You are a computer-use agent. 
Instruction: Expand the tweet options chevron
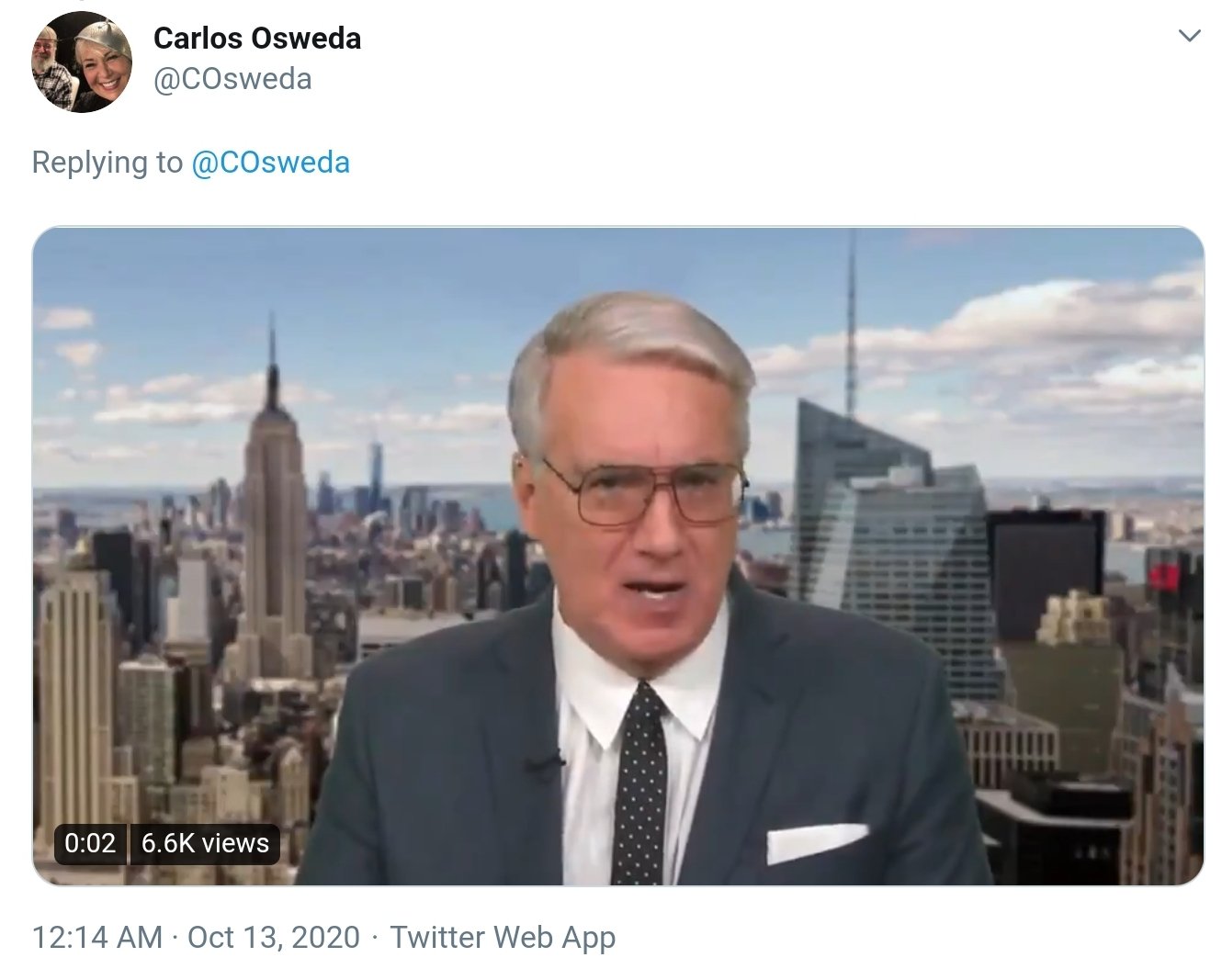(1189, 36)
